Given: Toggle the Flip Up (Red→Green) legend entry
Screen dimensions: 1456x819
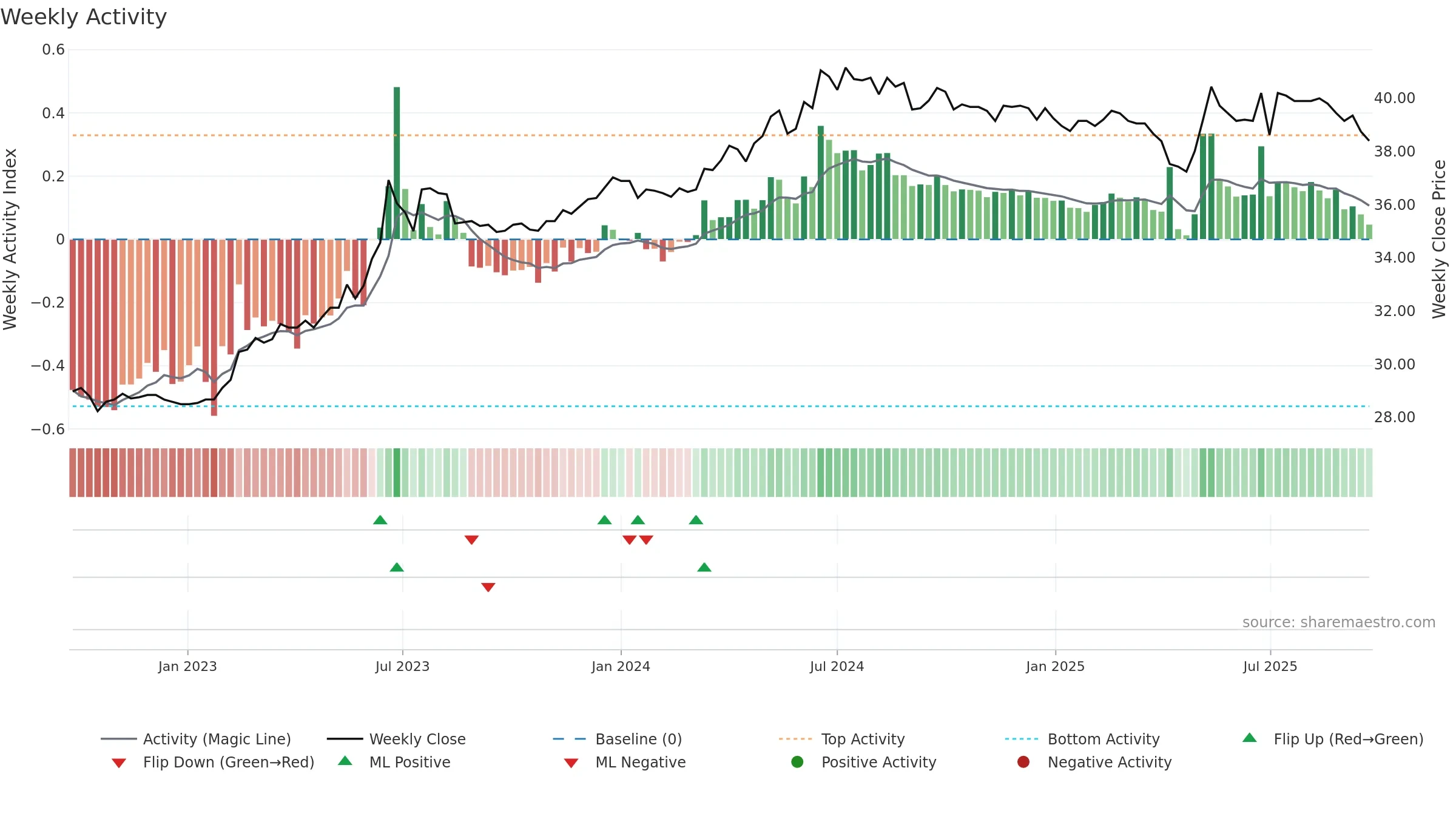Looking at the screenshot, I should (1332, 739).
